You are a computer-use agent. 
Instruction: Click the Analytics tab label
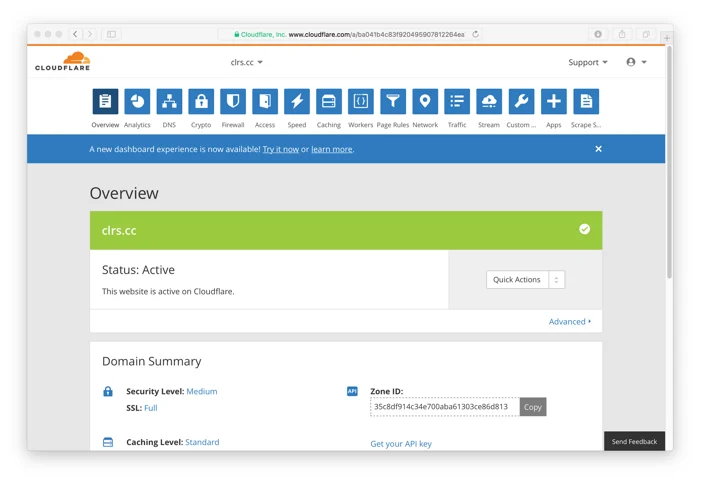(x=137, y=125)
